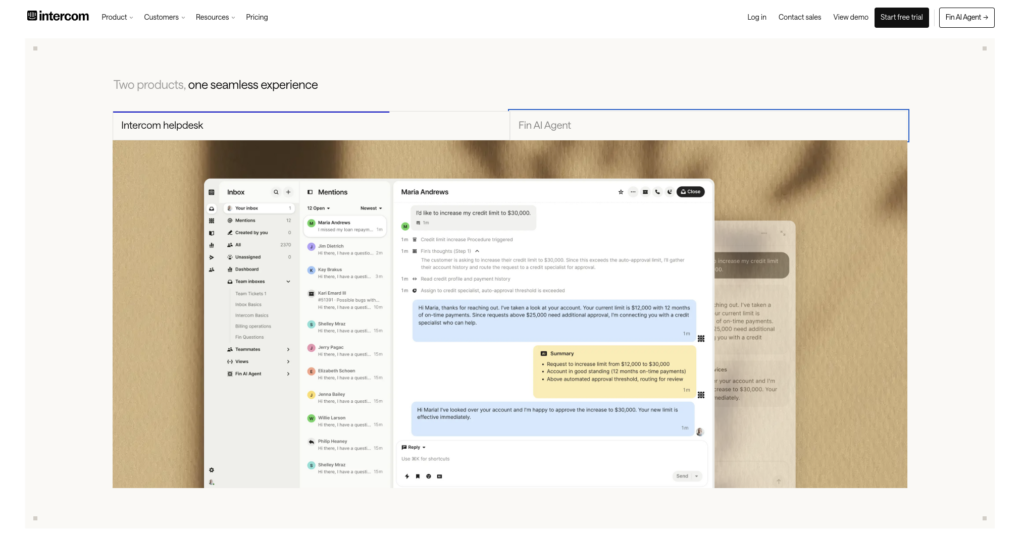Expand the Views section

coord(288,362)
